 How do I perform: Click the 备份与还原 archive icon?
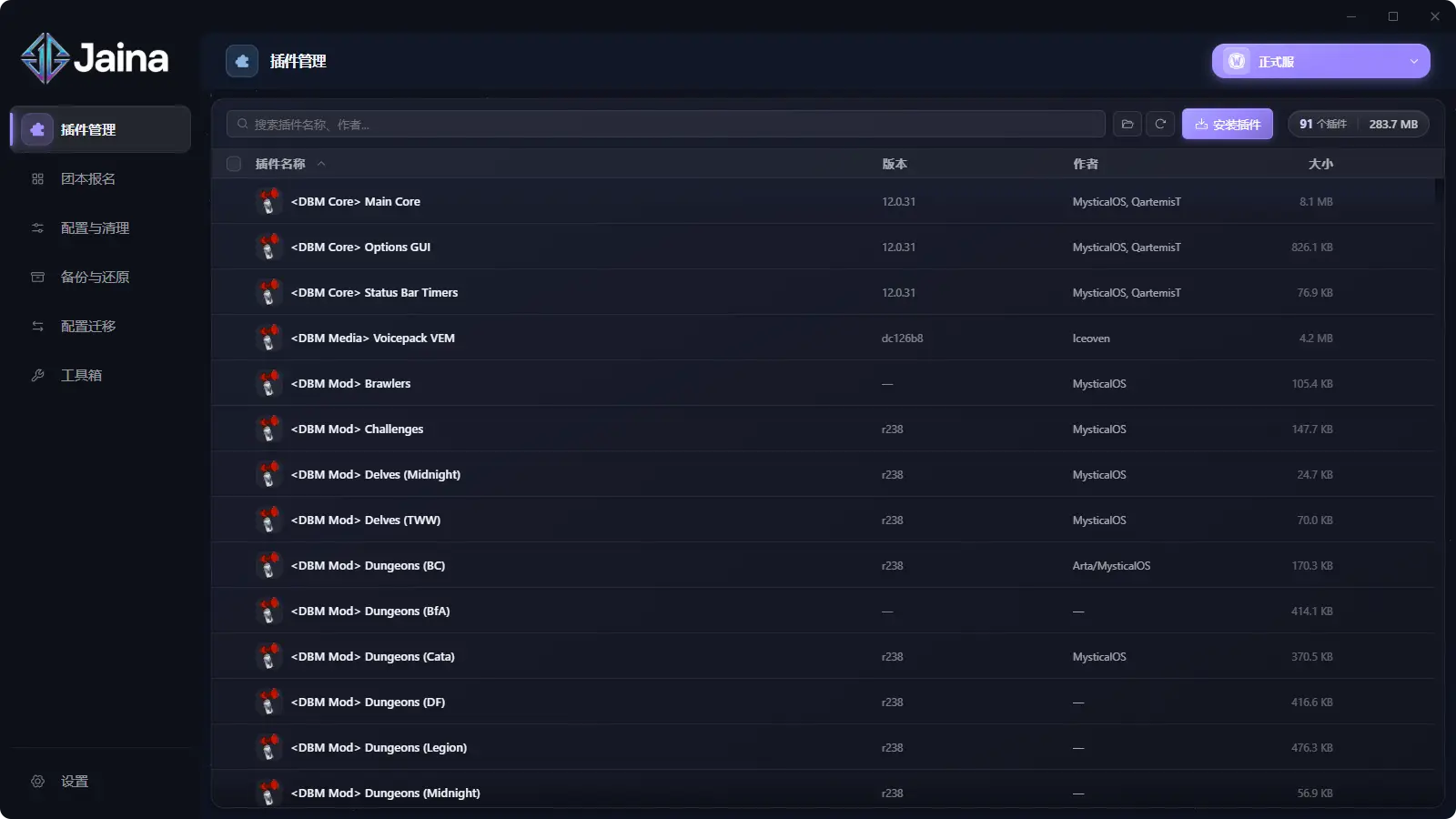pos(37,278)
